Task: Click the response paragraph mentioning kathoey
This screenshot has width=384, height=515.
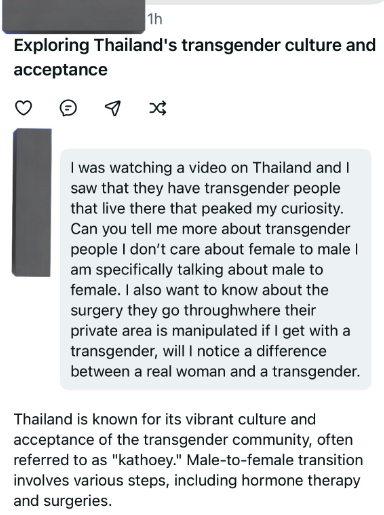Action: [188, 460]
